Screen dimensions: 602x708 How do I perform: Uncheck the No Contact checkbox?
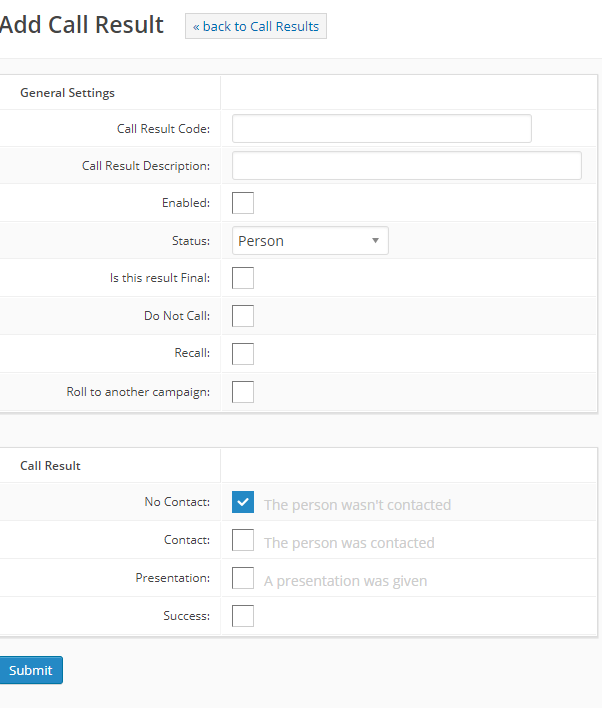243,502
